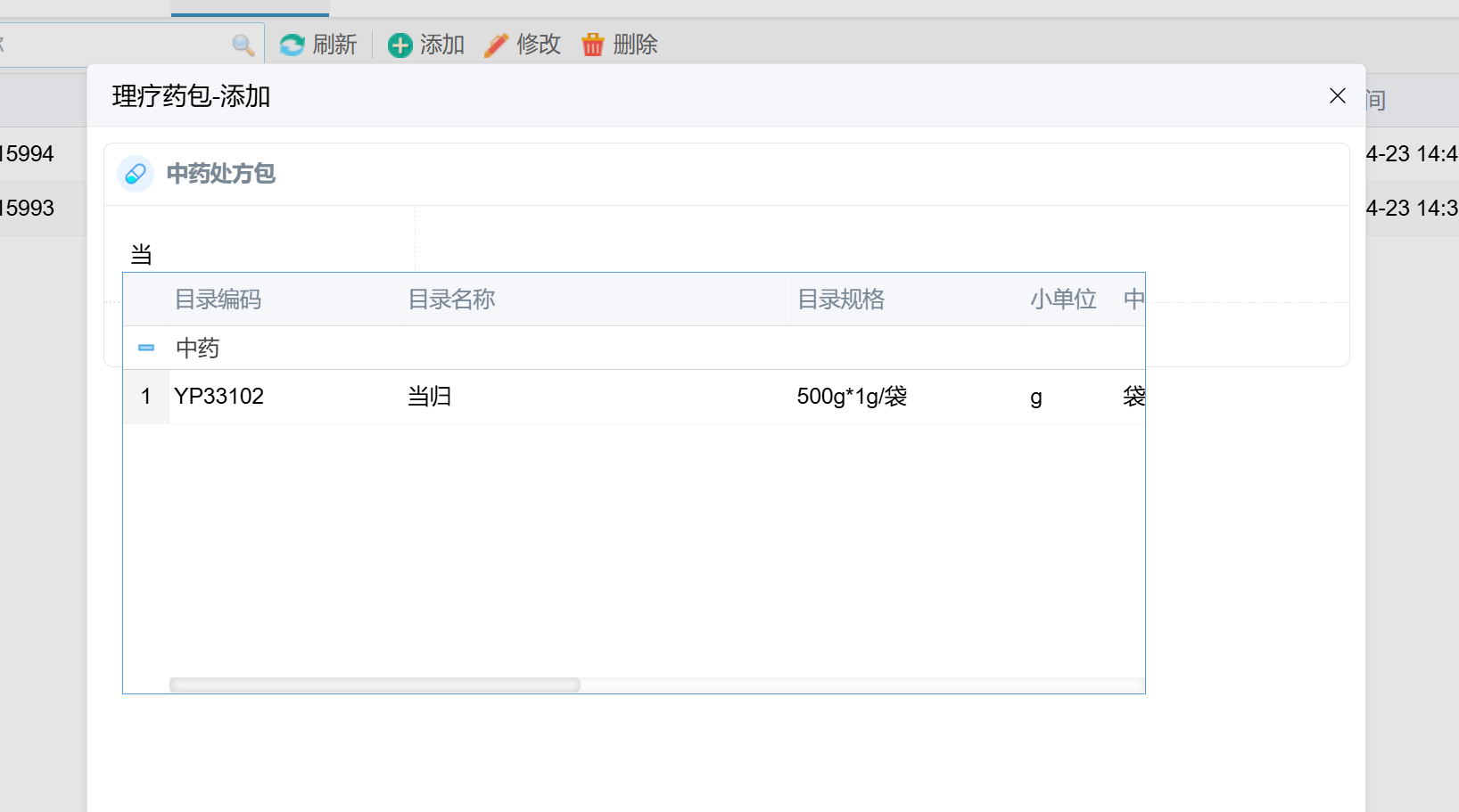Click the green refresh arrows icon
This screenshot has height=812, width=1459.
point(292,45)
